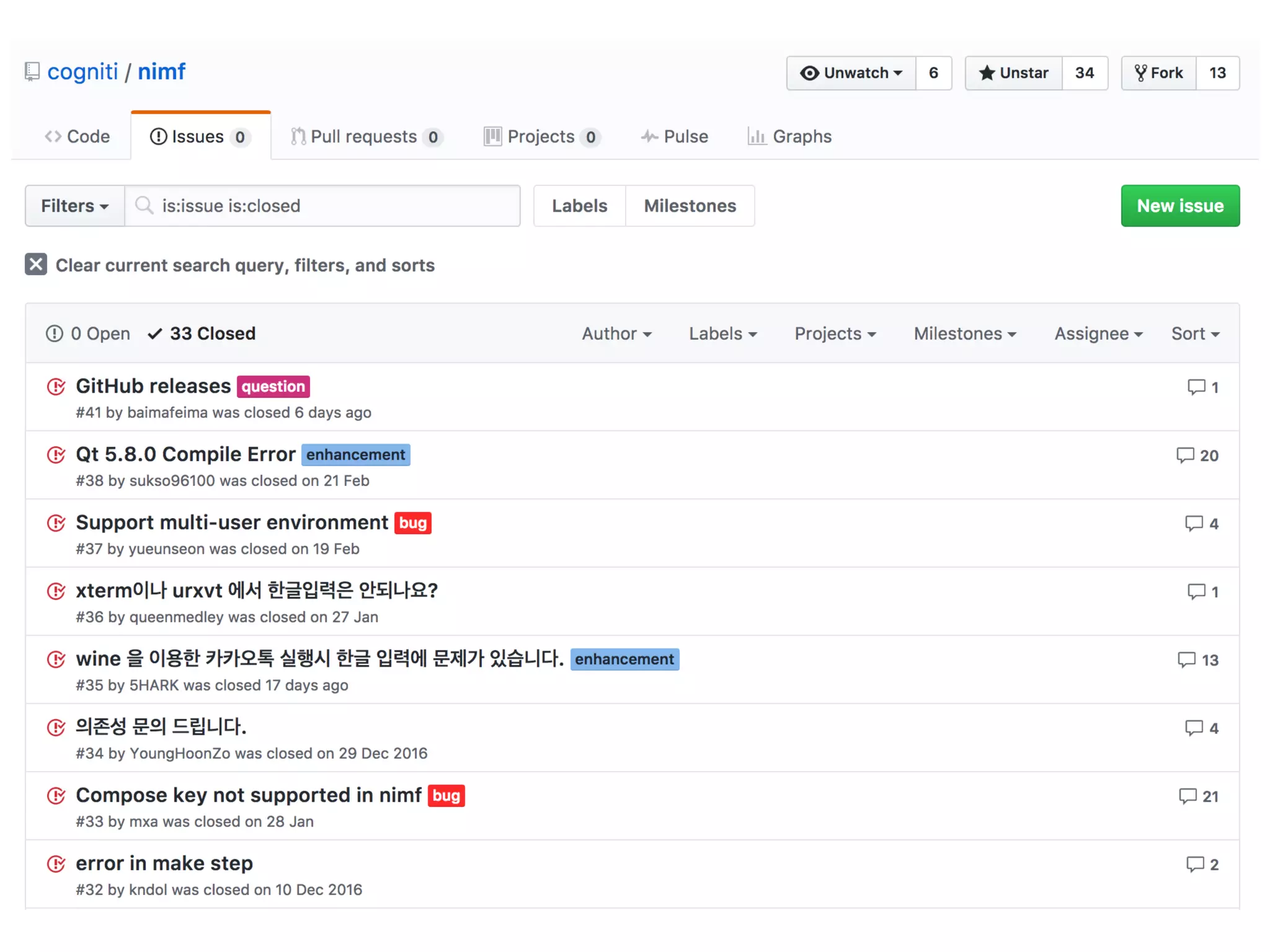Open the Sort dropdown menu
The image size is (1270, 952).
point(1195,333)
